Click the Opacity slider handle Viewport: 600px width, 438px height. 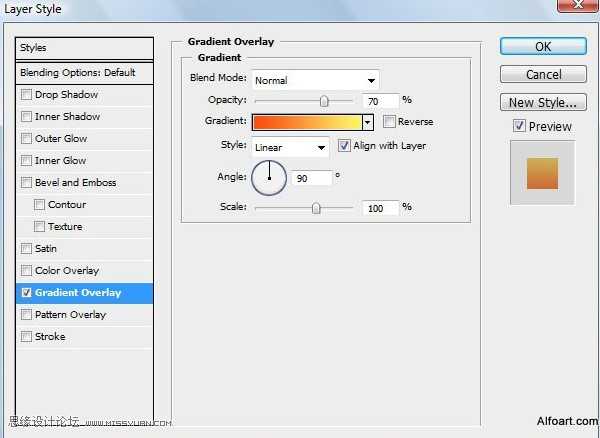(x=324, y=100)
